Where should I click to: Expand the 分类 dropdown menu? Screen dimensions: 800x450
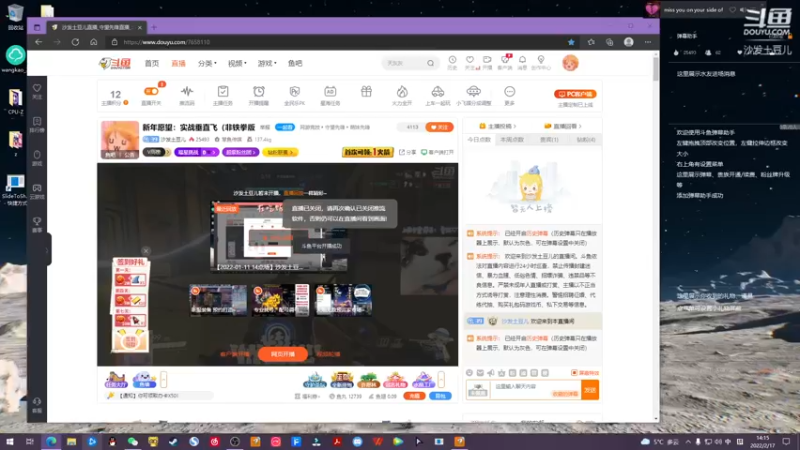point(207,63)
